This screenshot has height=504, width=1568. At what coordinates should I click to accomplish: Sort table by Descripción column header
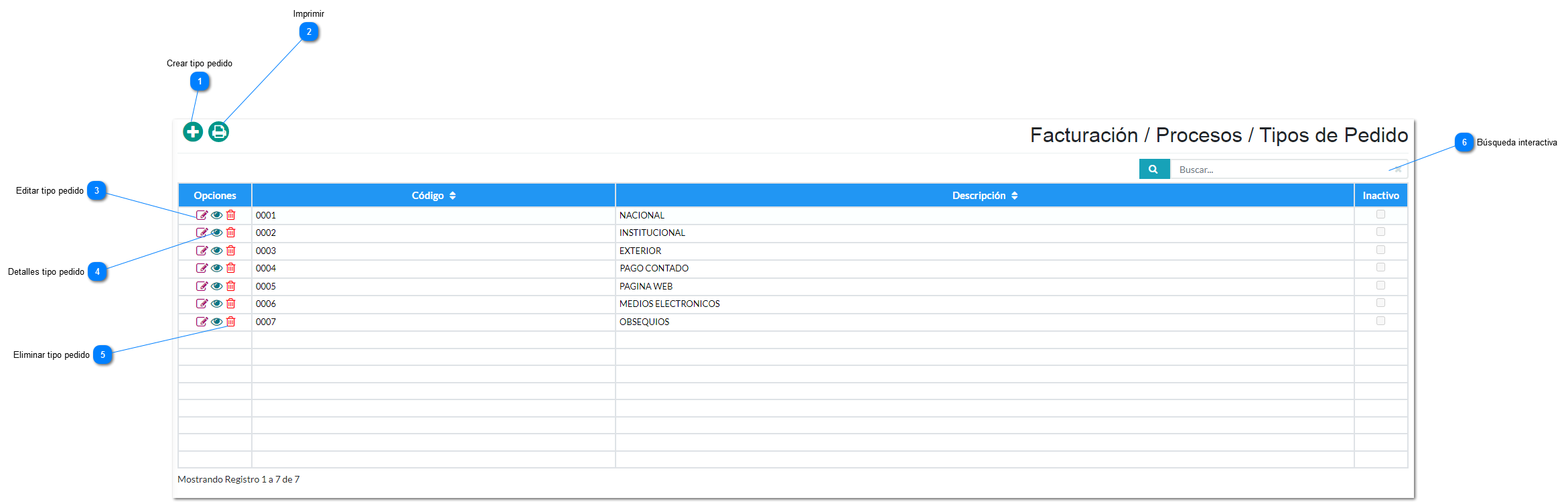click(985, 196)
